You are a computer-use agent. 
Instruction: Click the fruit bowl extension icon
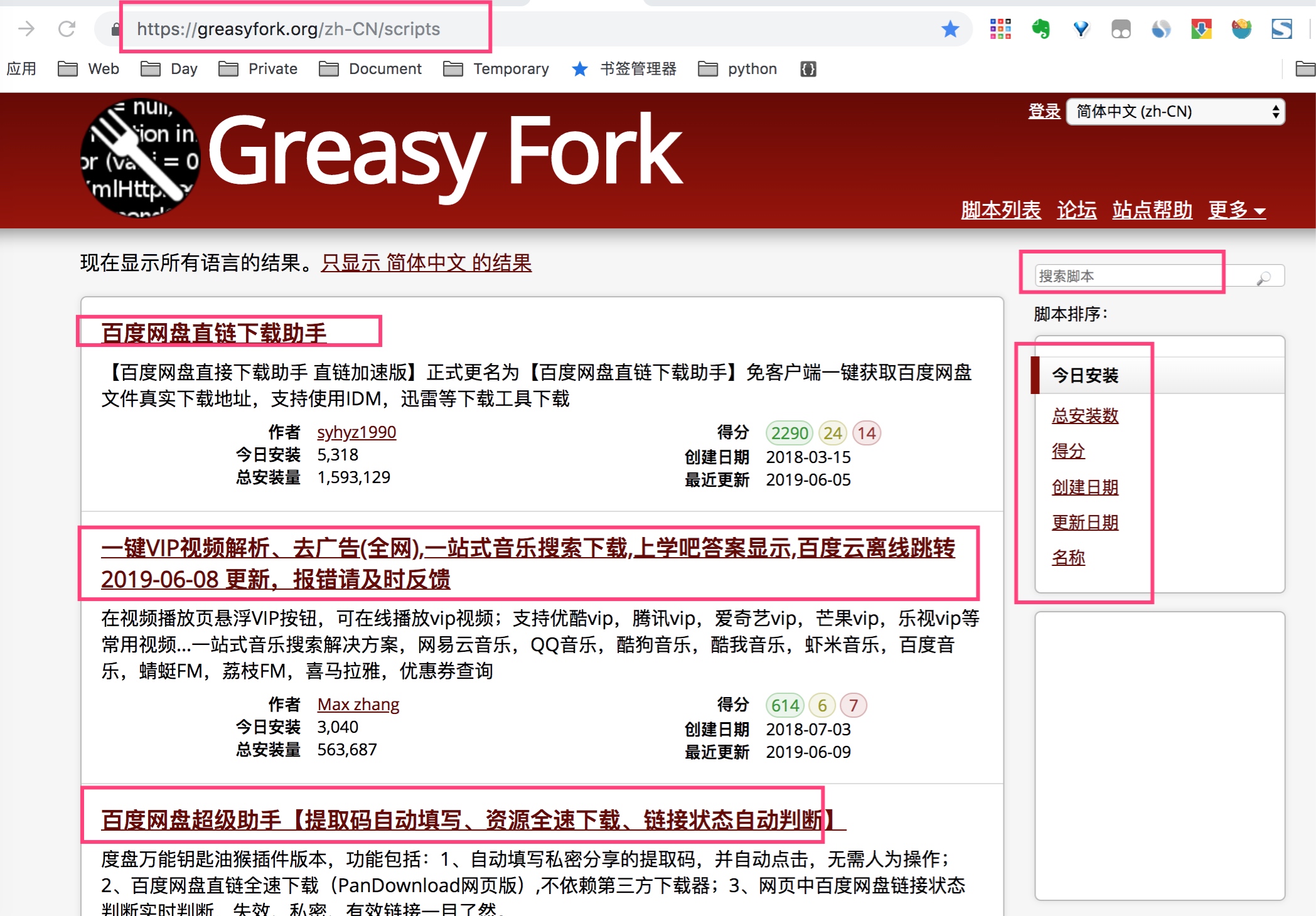click(1241, 29)
